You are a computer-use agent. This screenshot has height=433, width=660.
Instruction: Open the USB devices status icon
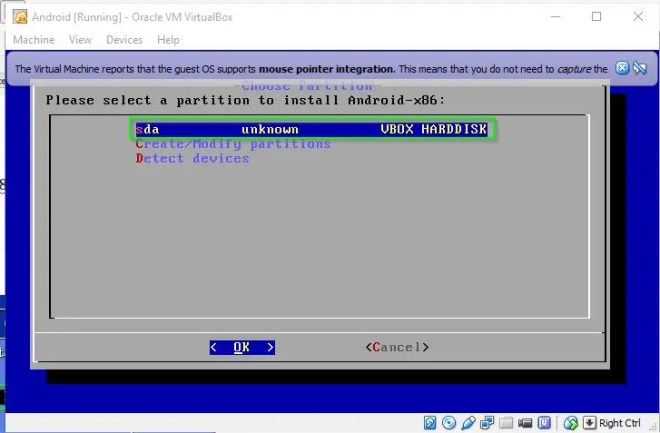(x=468, y=422)
